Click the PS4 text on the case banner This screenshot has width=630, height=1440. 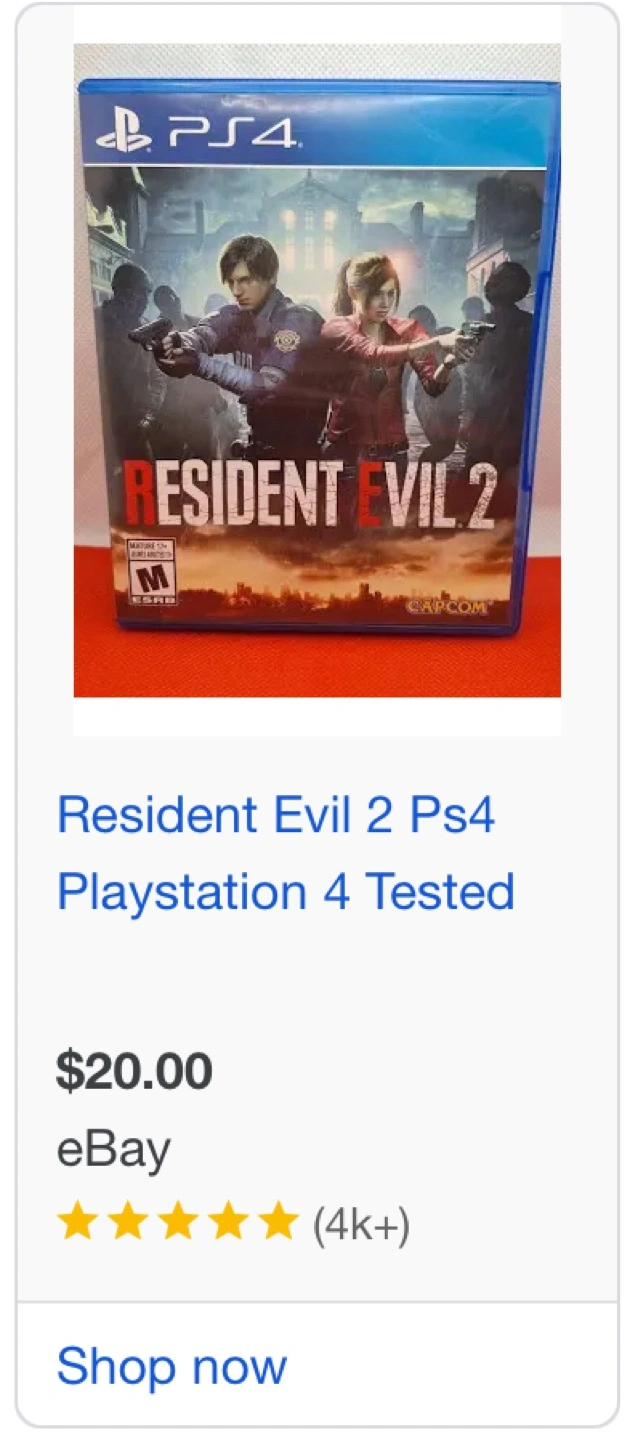click(232, 133)
